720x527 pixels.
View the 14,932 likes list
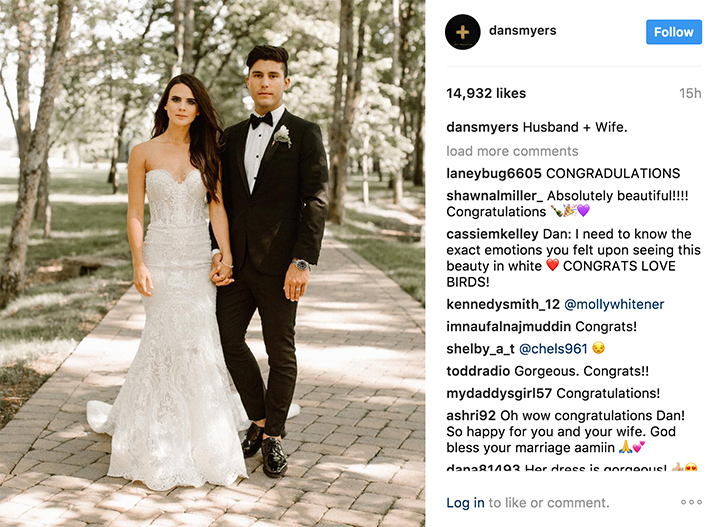pos(486,93)
